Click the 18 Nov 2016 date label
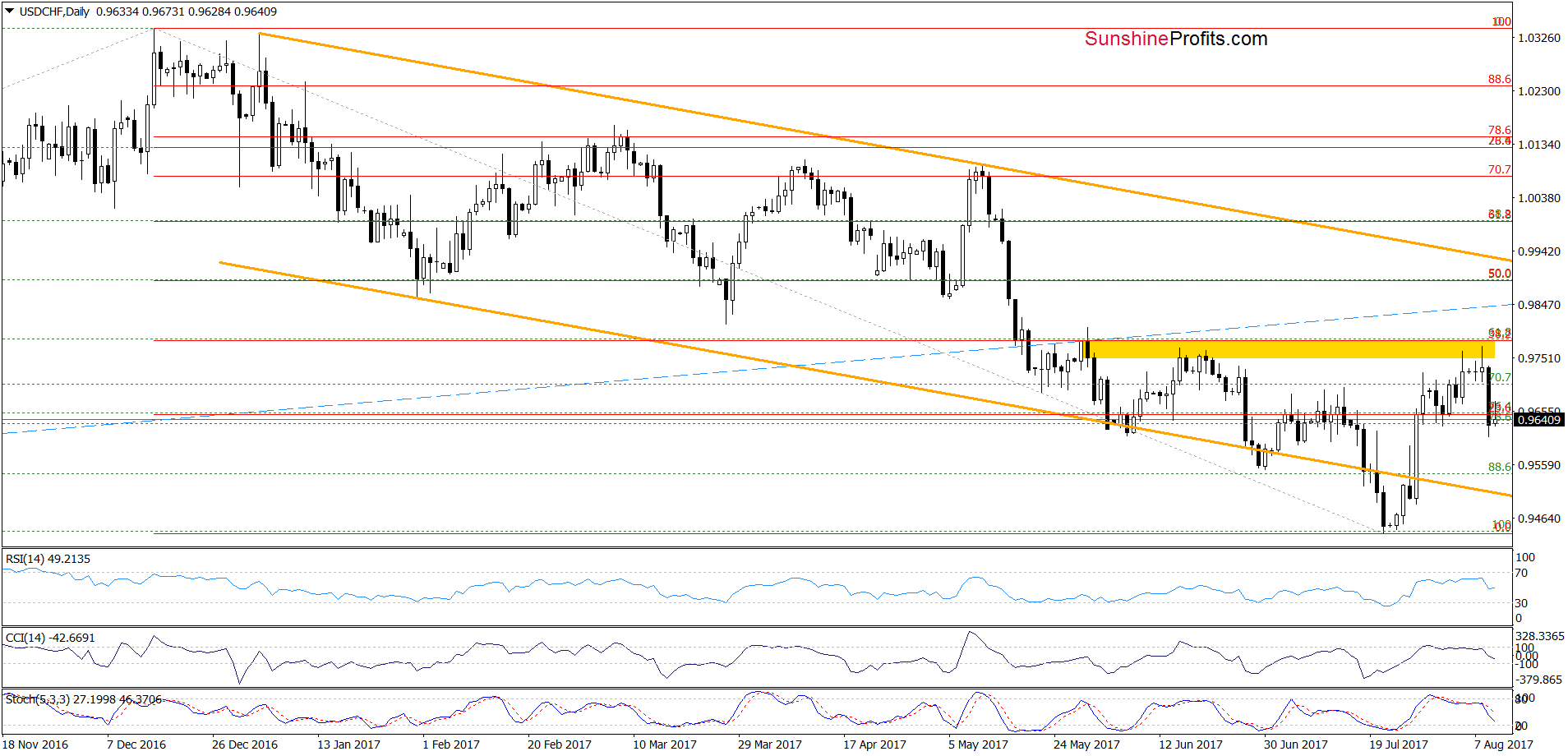This screenshot has width=1568, height=756. [35, 744]
